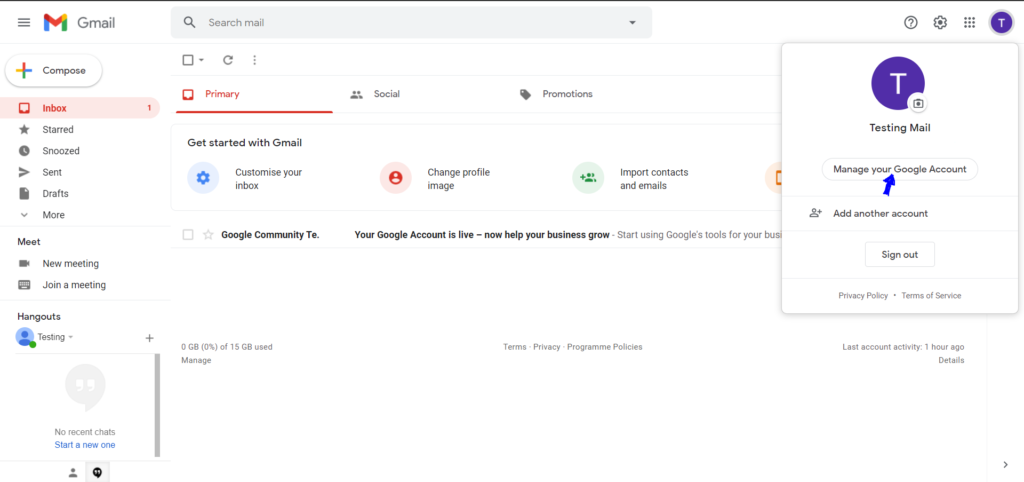1024x482 pixels.
Task: Open the three-dot More options icon
Action: pos(254,60)
